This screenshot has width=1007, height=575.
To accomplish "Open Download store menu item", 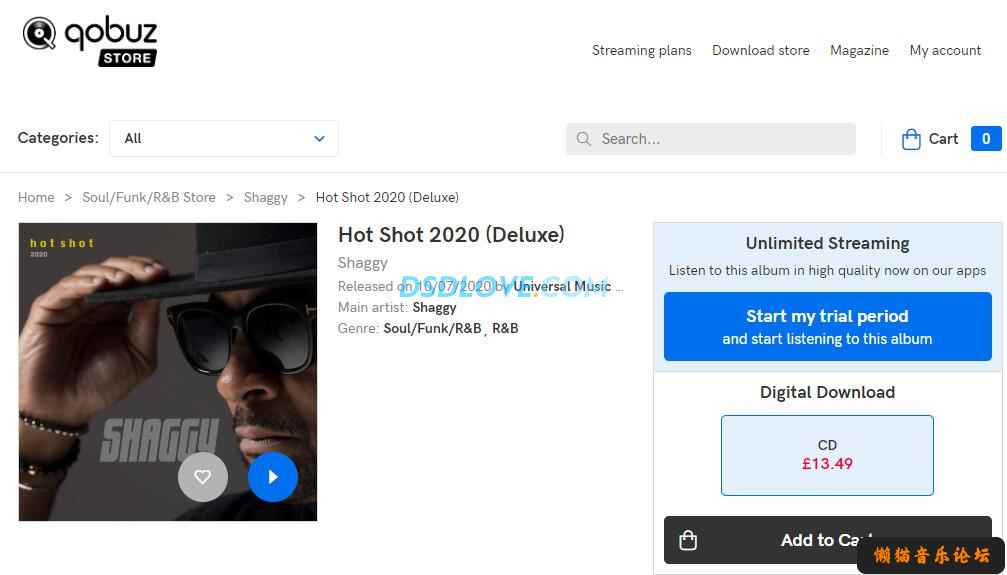I will (x=760, y=50).
